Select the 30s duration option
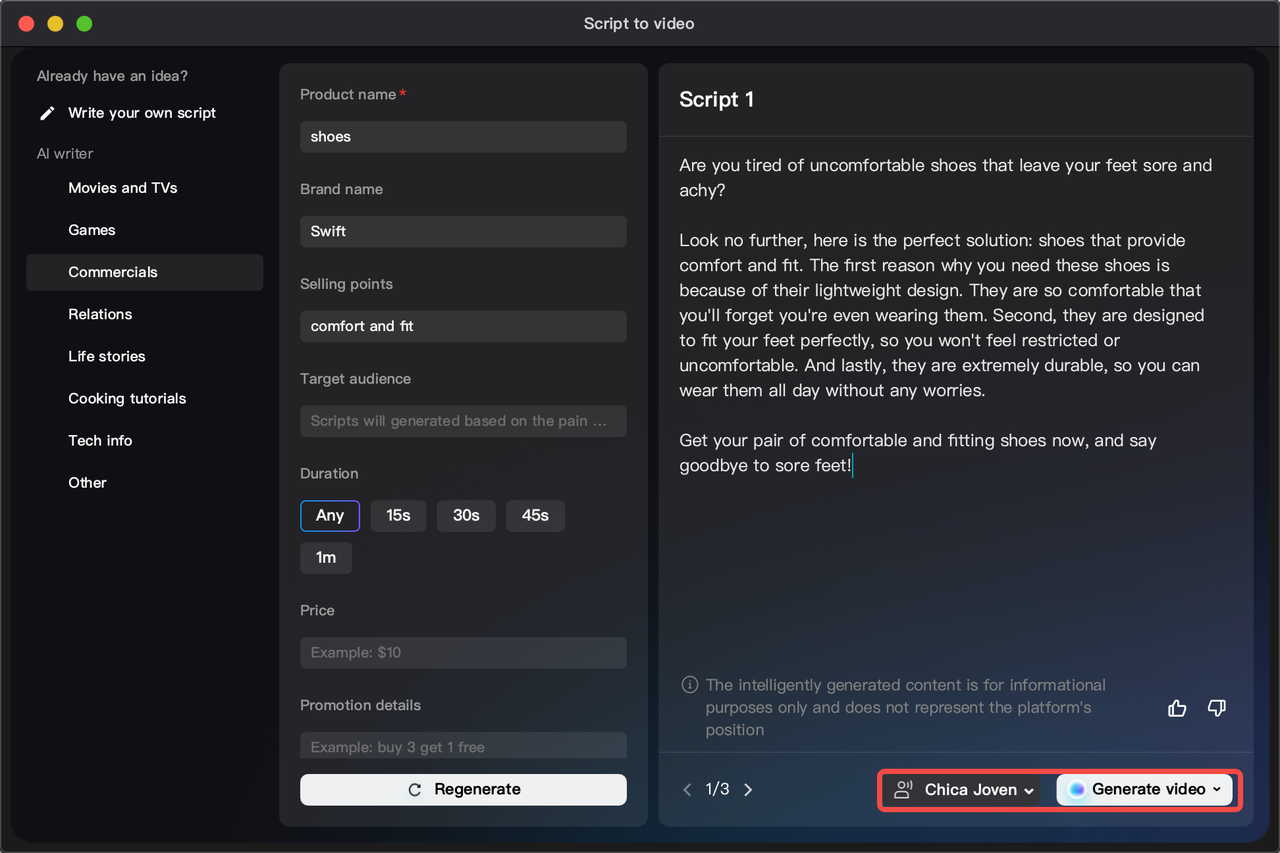 [x=466, y=515]
